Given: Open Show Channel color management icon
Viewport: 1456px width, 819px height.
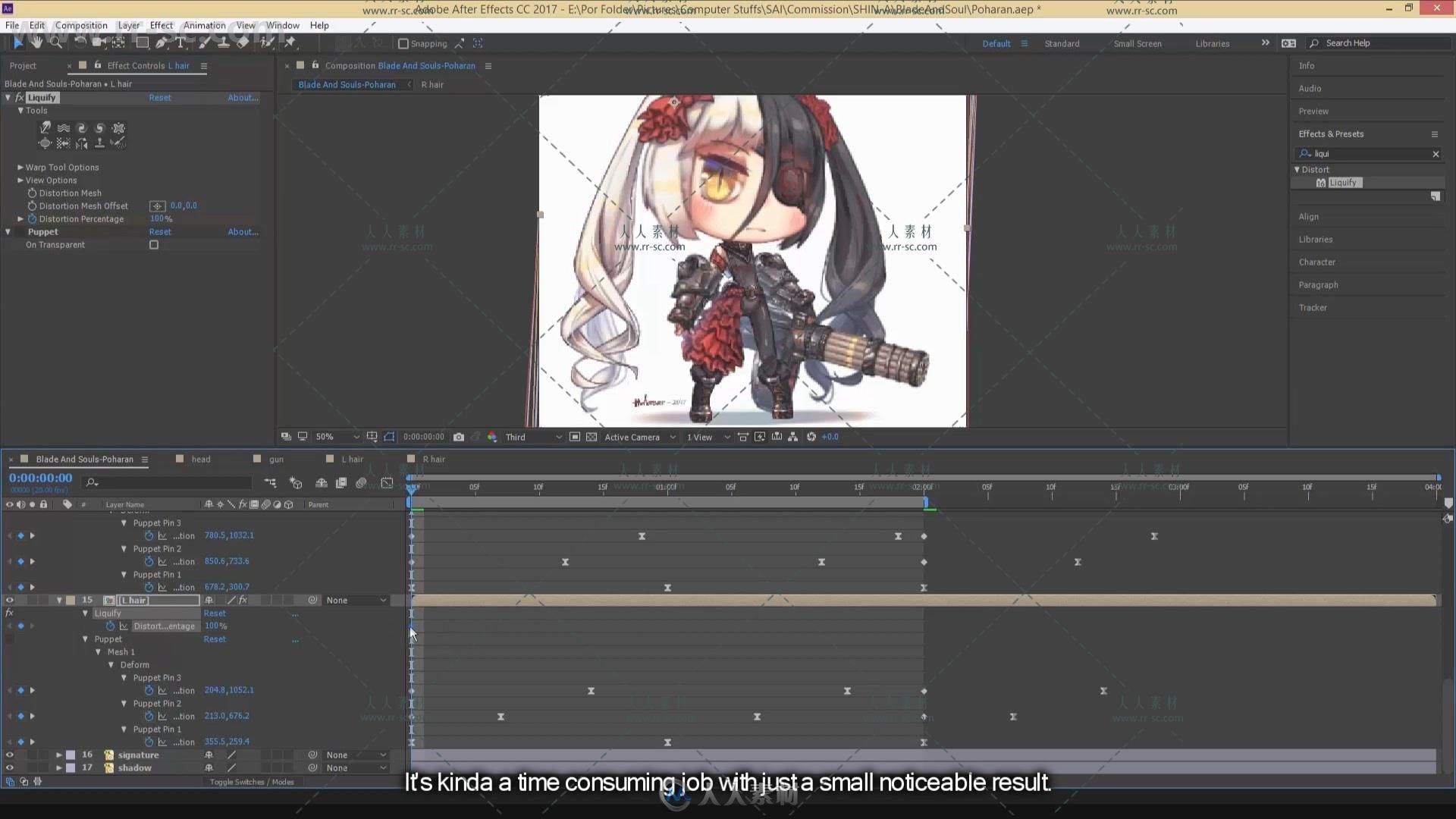Looking at the screenshot, I should tap(492, 437).
